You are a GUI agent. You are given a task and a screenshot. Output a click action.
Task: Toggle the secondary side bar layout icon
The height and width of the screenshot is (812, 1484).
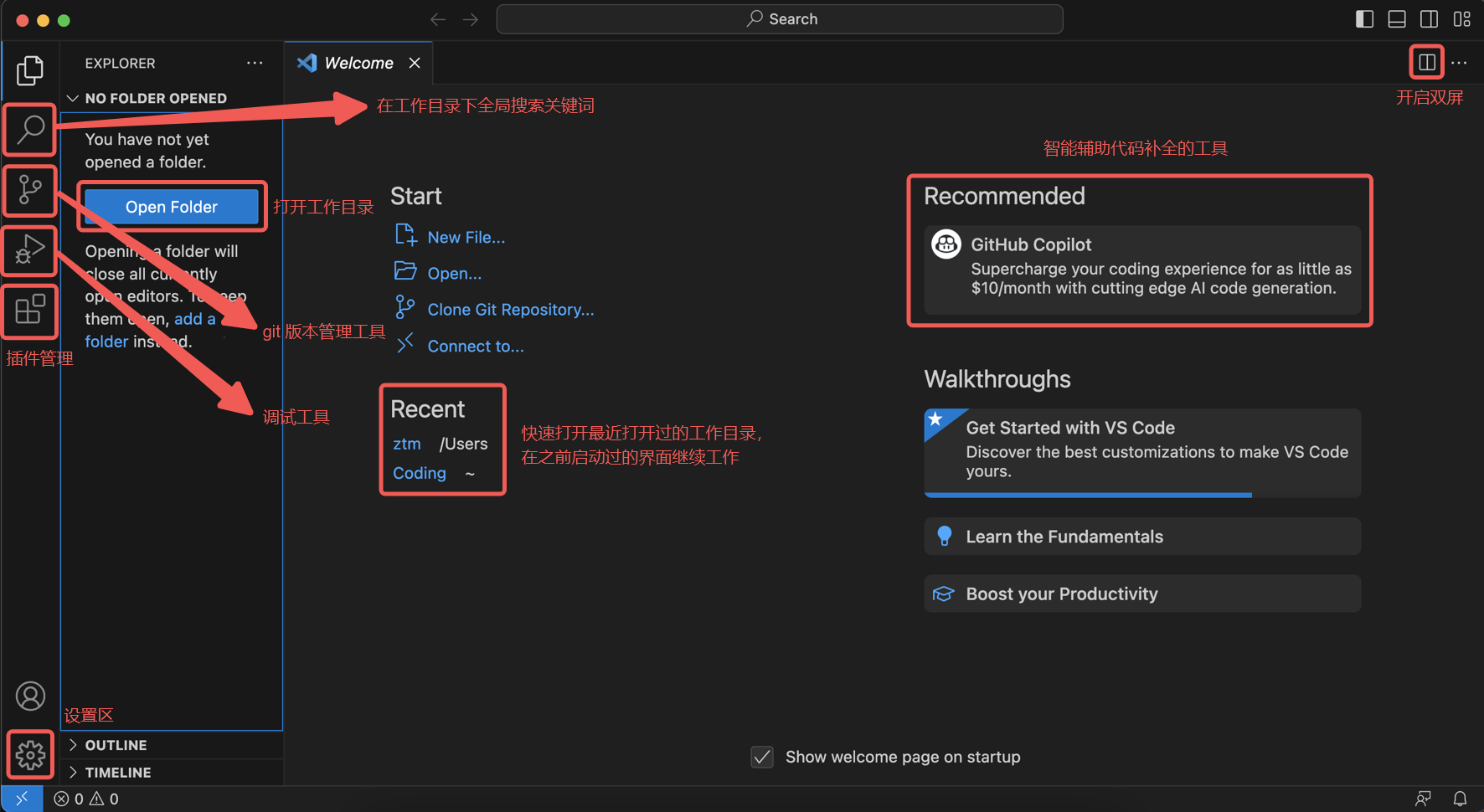click(1430, 19)
